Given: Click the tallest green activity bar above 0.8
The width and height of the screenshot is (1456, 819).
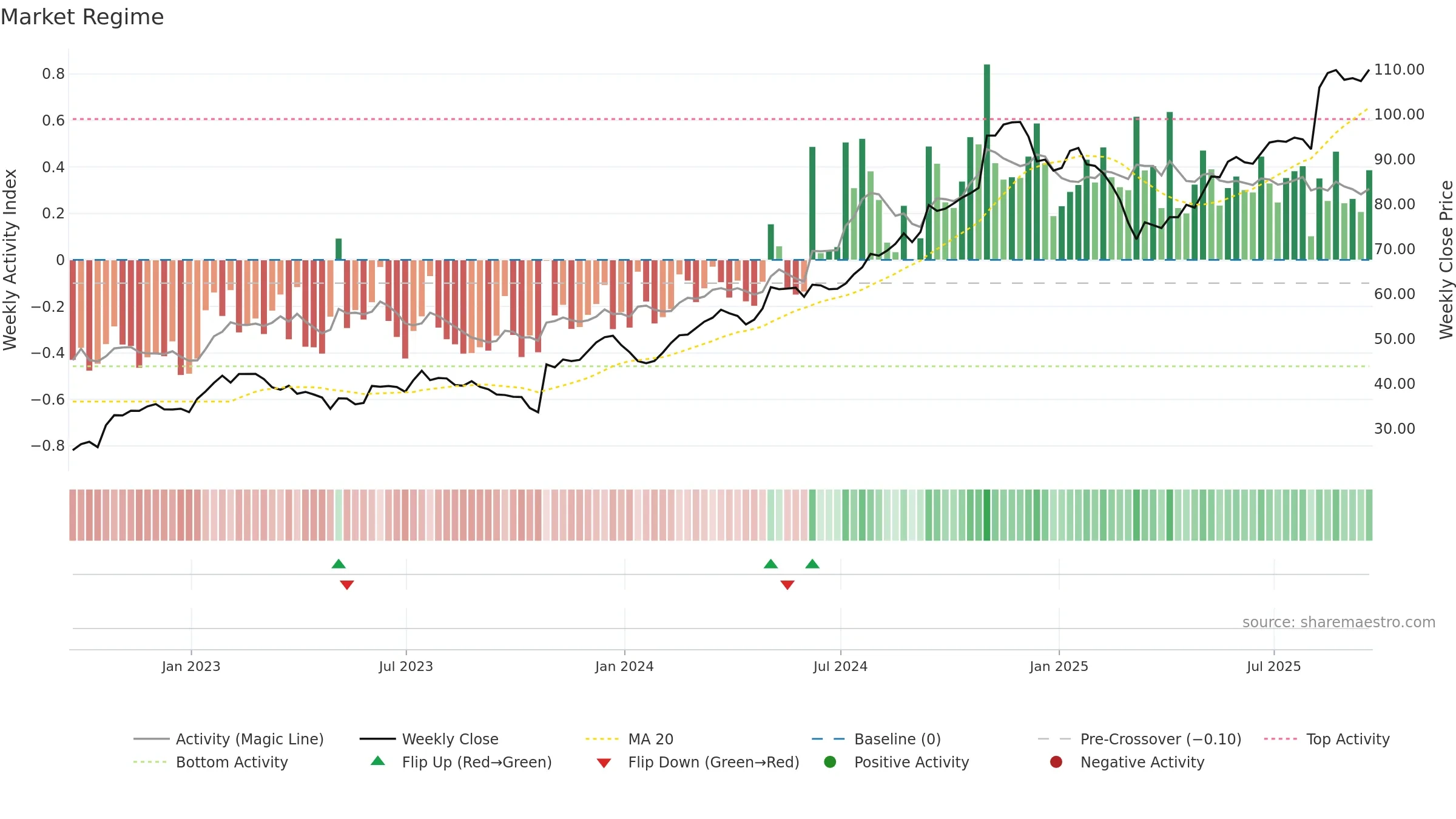Looking at the screenshot, I should click(x=987, y=162).
